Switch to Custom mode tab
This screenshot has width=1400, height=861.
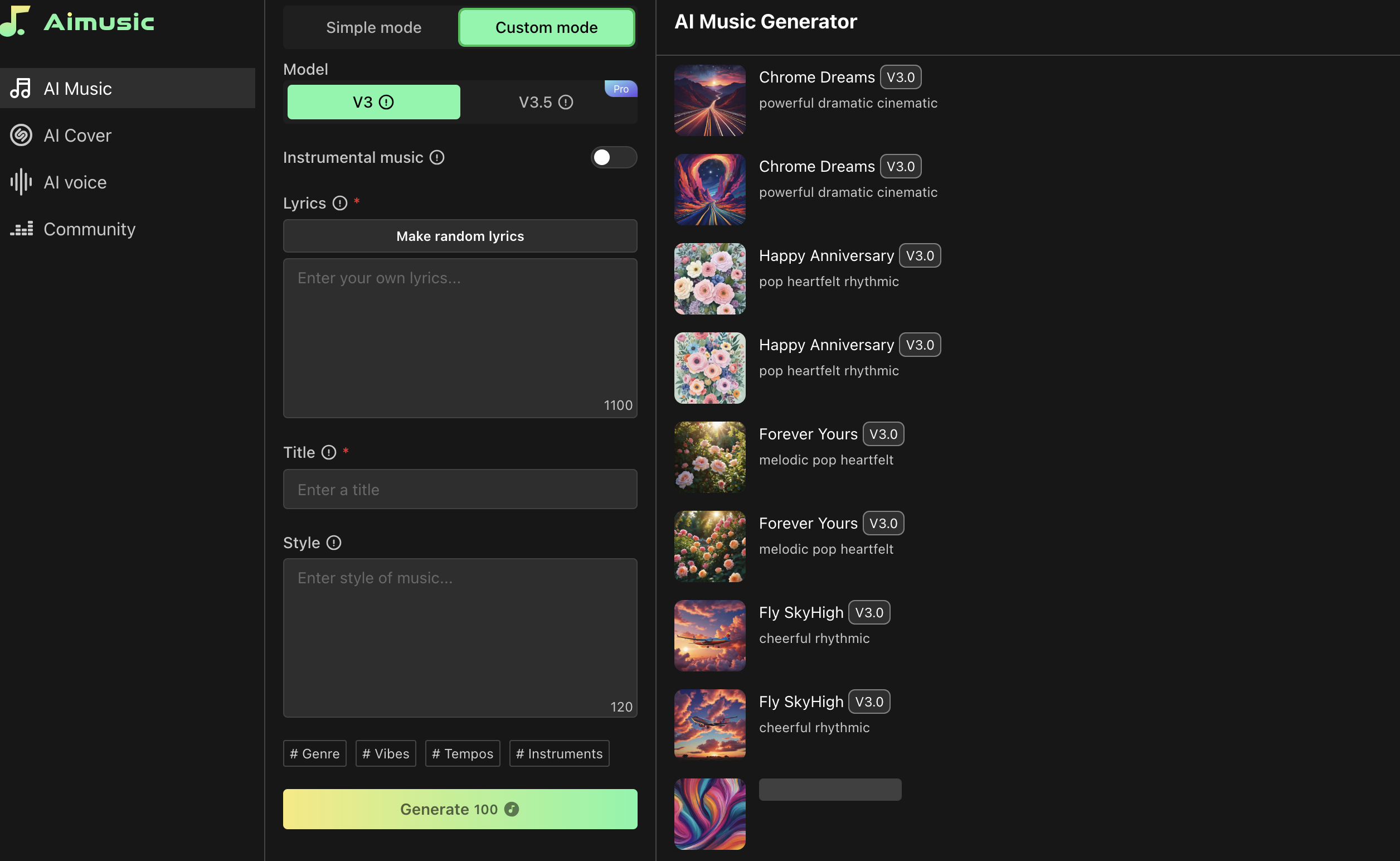[x=547, y=26]
